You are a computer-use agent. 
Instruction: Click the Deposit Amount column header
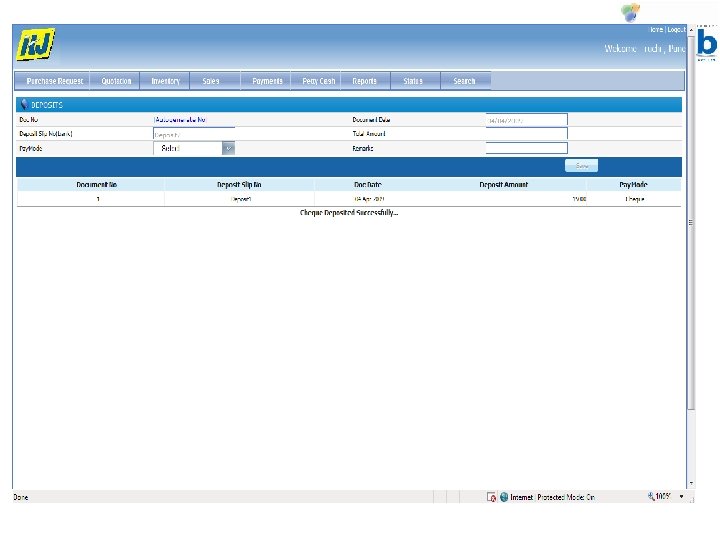coord(504,185)
